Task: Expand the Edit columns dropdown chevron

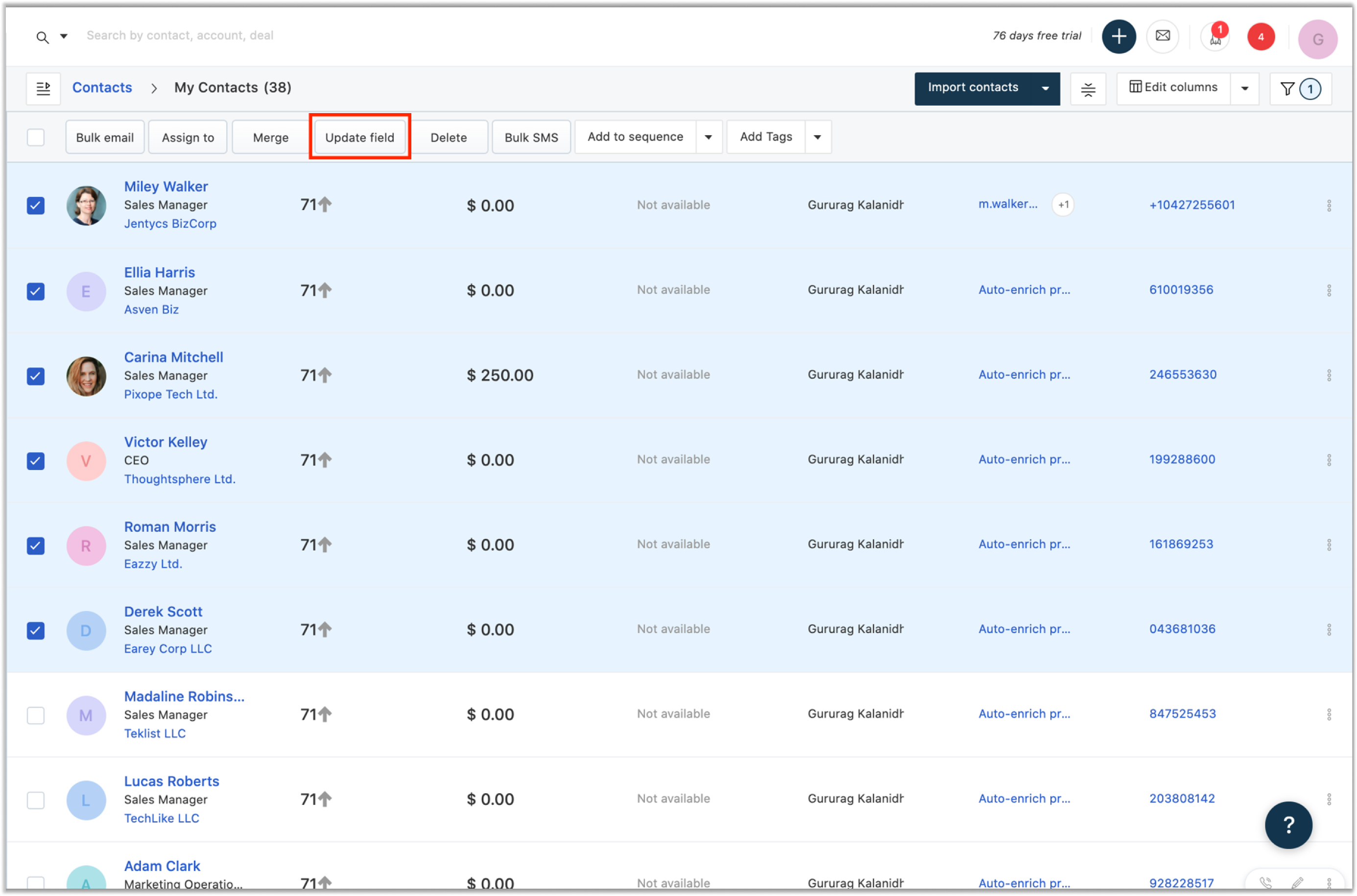Action: pyautogui.click(x=1244, y=88)
